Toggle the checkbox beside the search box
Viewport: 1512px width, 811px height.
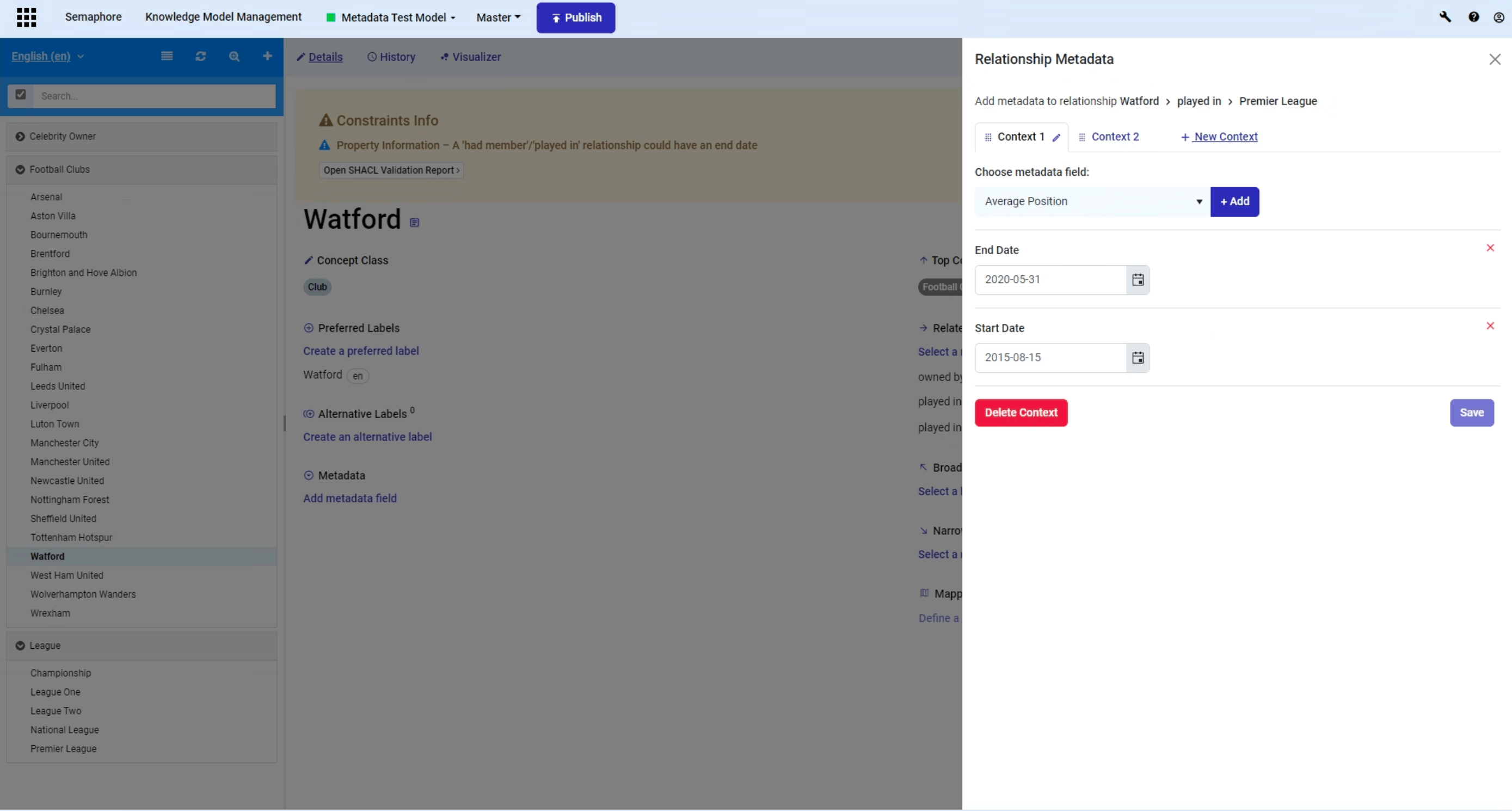[x=21, y=95]
